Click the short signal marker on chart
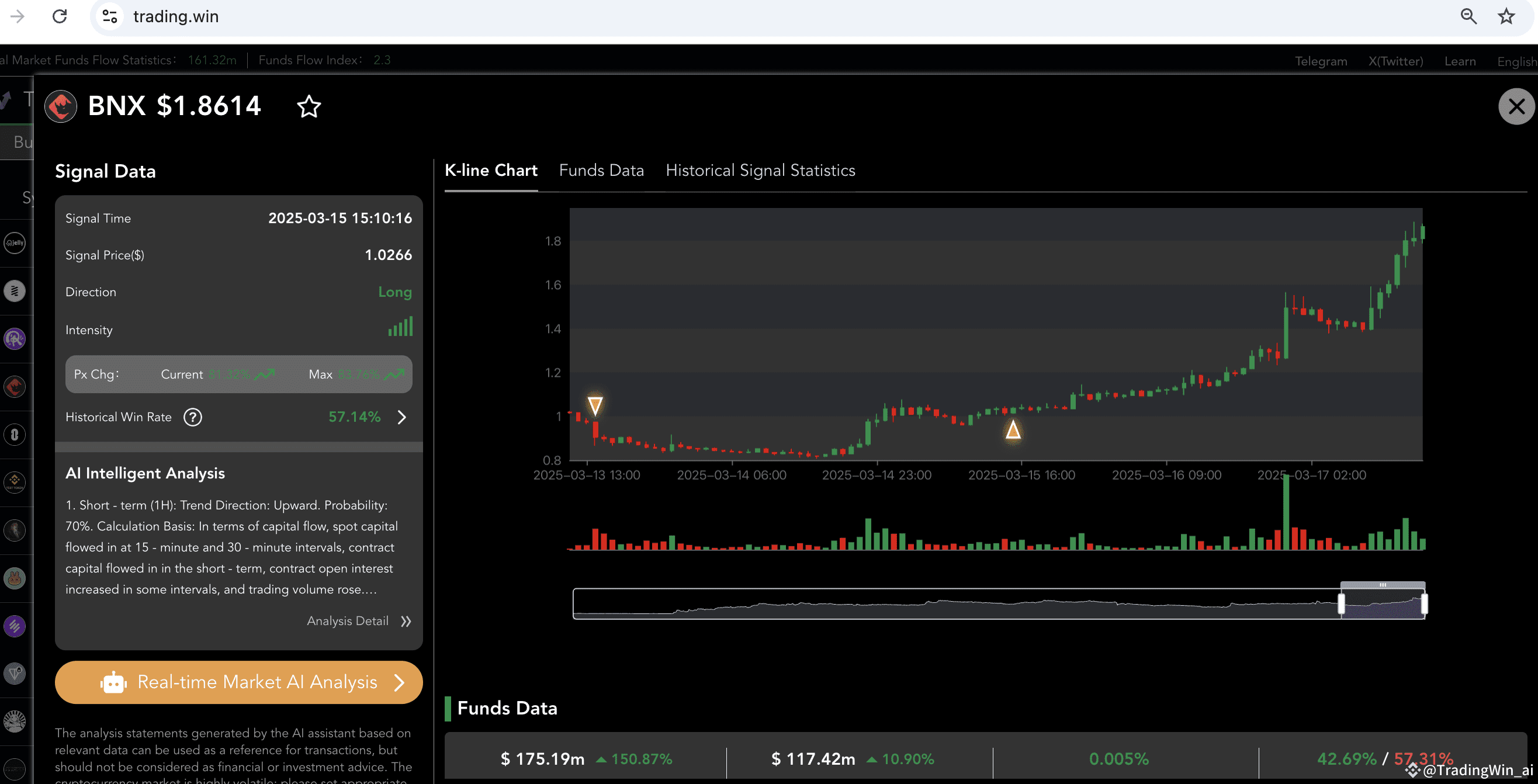 coord(595,406)
